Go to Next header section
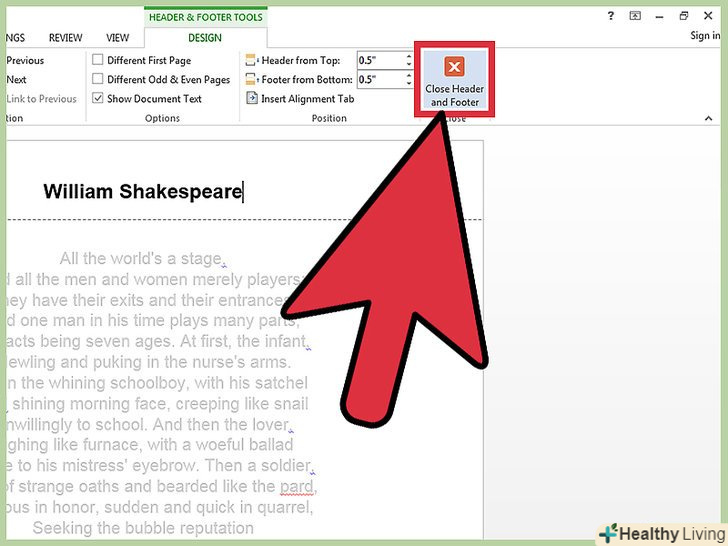Screen dimensions: 728x546 point(16,79)
